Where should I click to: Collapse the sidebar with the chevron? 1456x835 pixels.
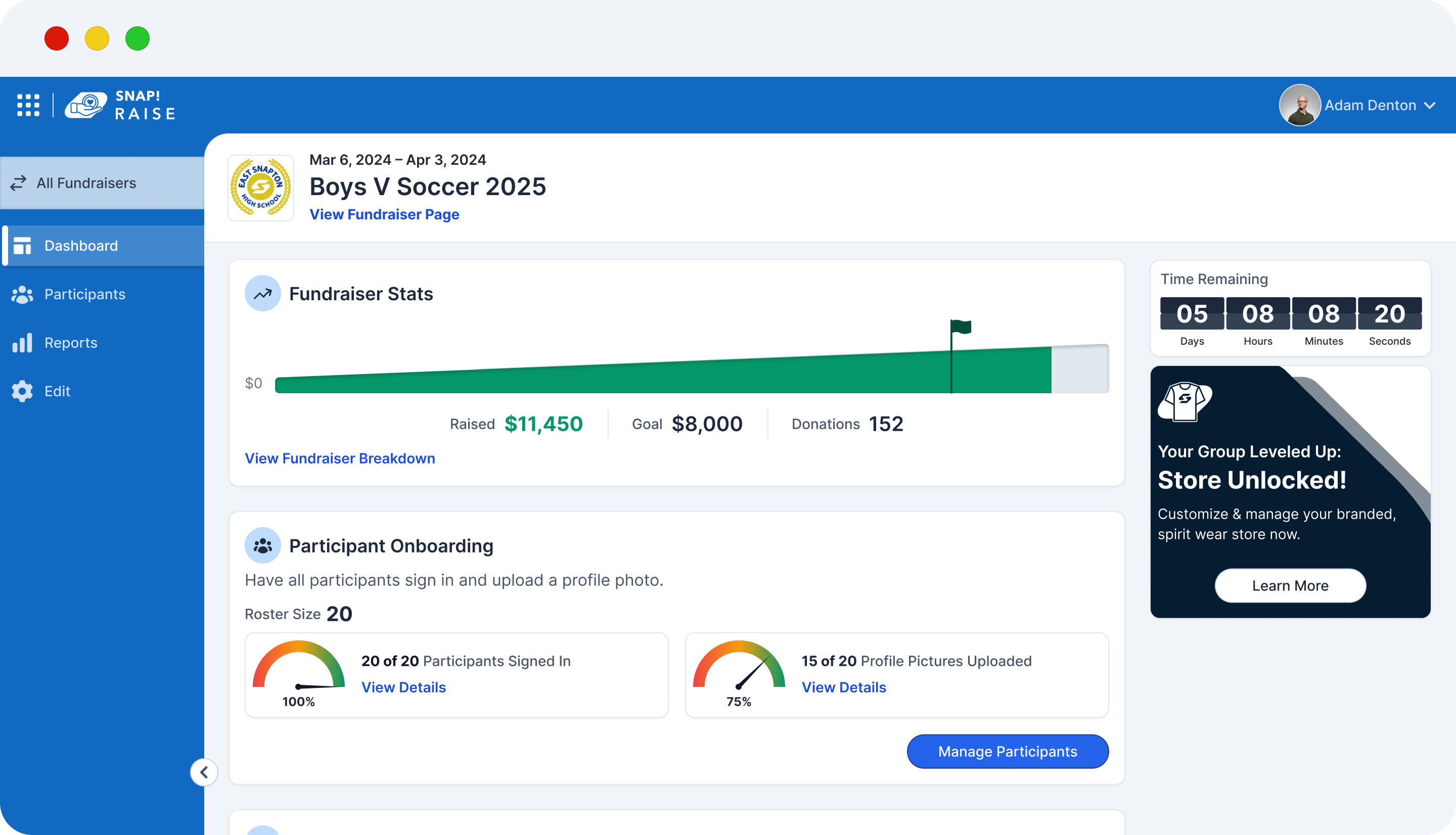[205, 772]
